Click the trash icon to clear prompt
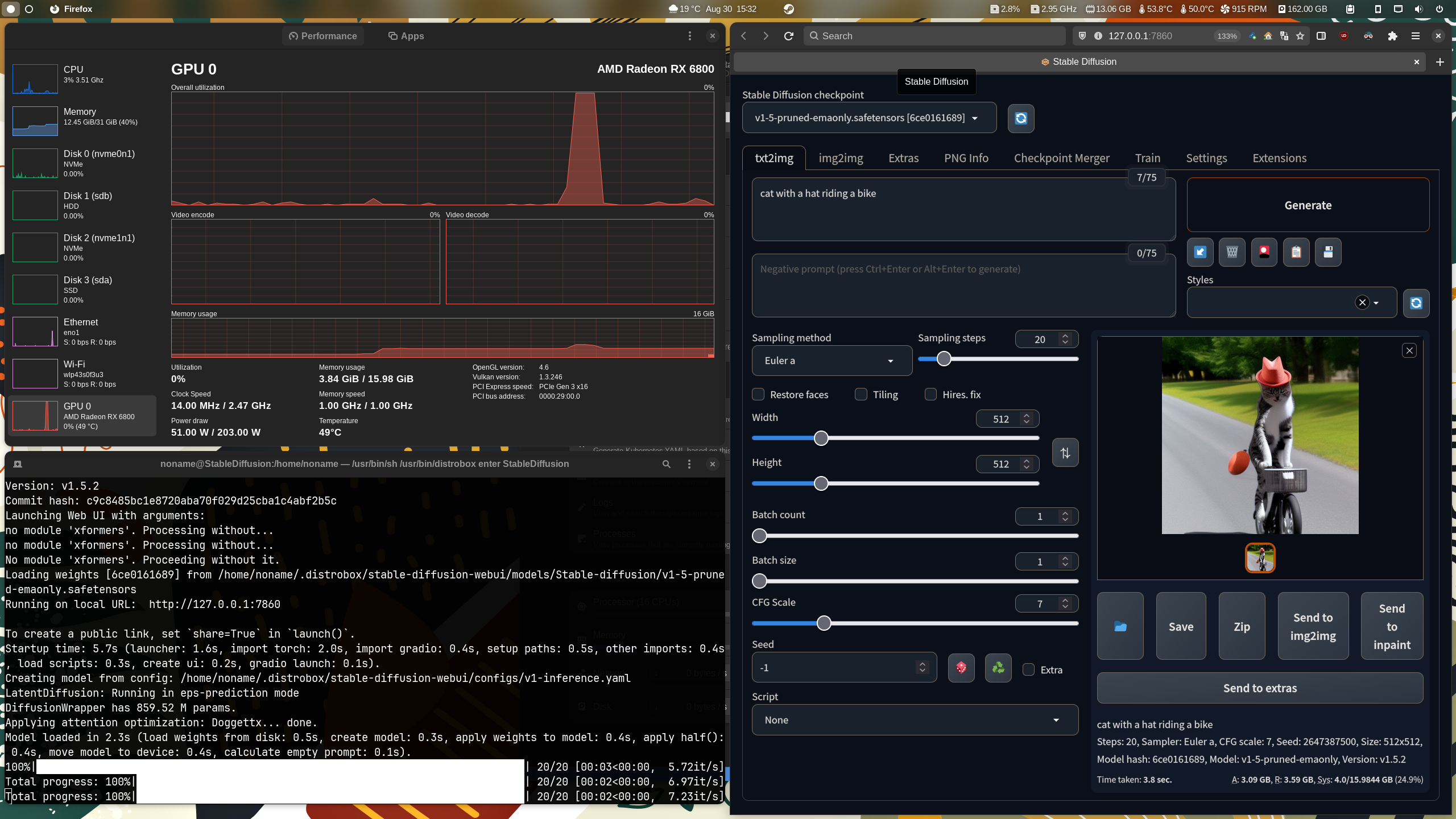Image resolution: width=1456 pixels, height=819 pixels. pyautogui.click(x=1232, y=252)
